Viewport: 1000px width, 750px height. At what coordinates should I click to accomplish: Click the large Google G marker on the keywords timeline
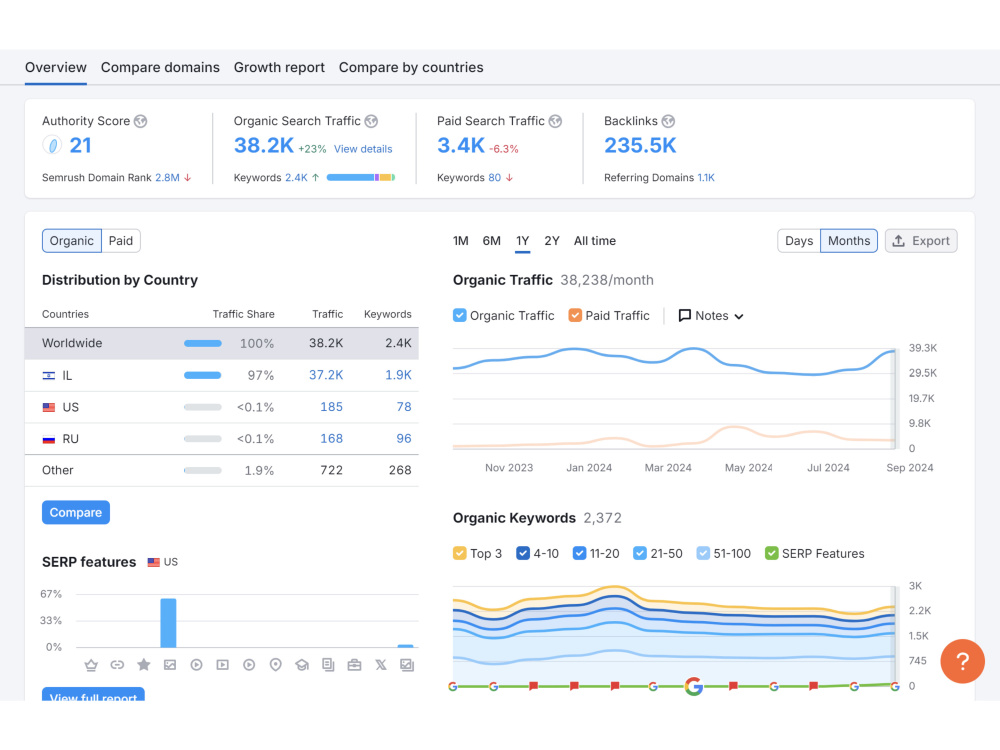(693, 686)
